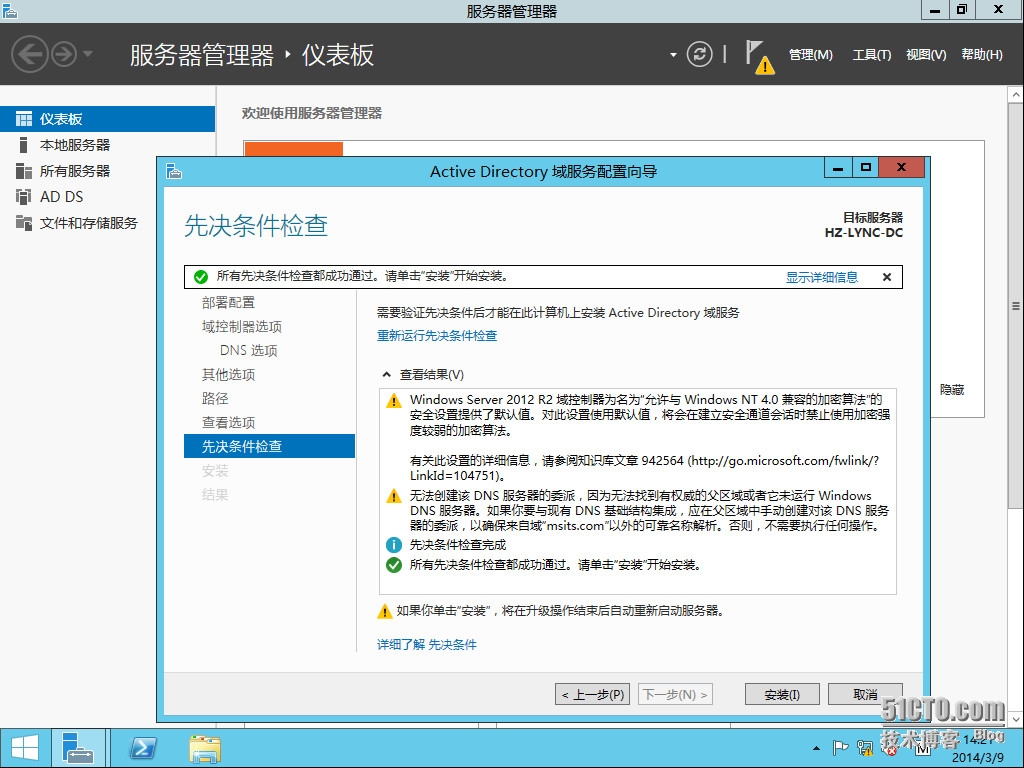Click the HZ-LYNC-DC target server name

(x=863, y=232)
